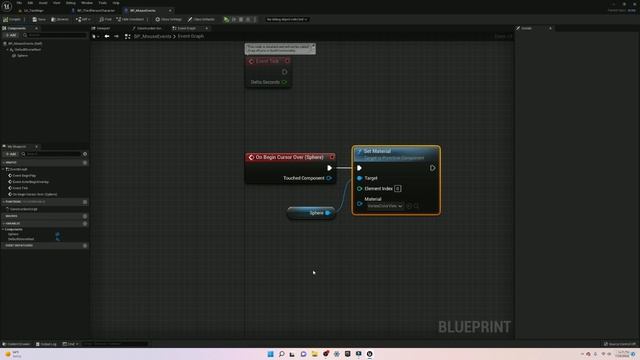
Task: Toggle visibility eye for DefaultSceneRoot variable
Action: point(58,239)
